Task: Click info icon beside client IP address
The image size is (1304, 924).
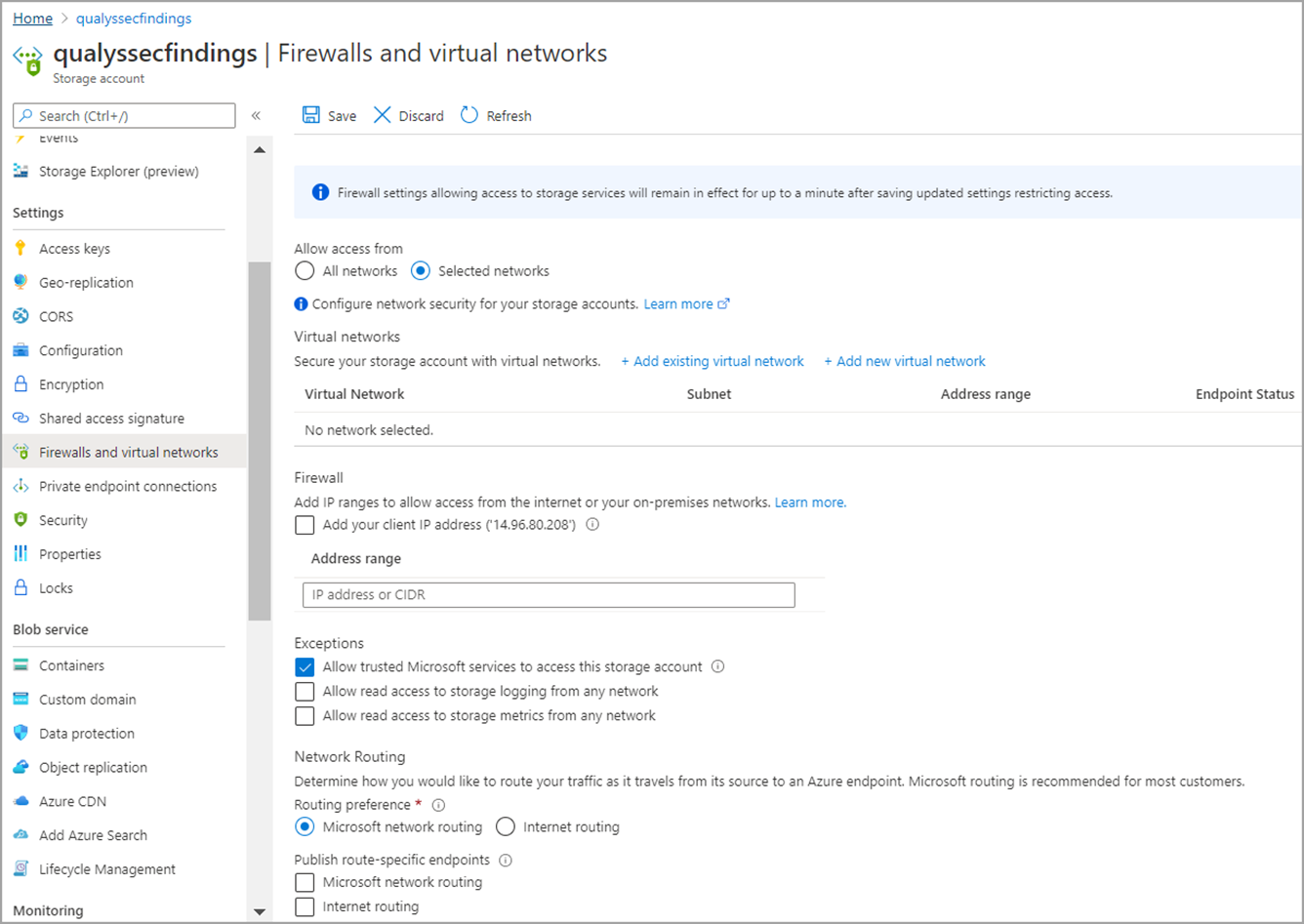Action: (x=592, y=524)
